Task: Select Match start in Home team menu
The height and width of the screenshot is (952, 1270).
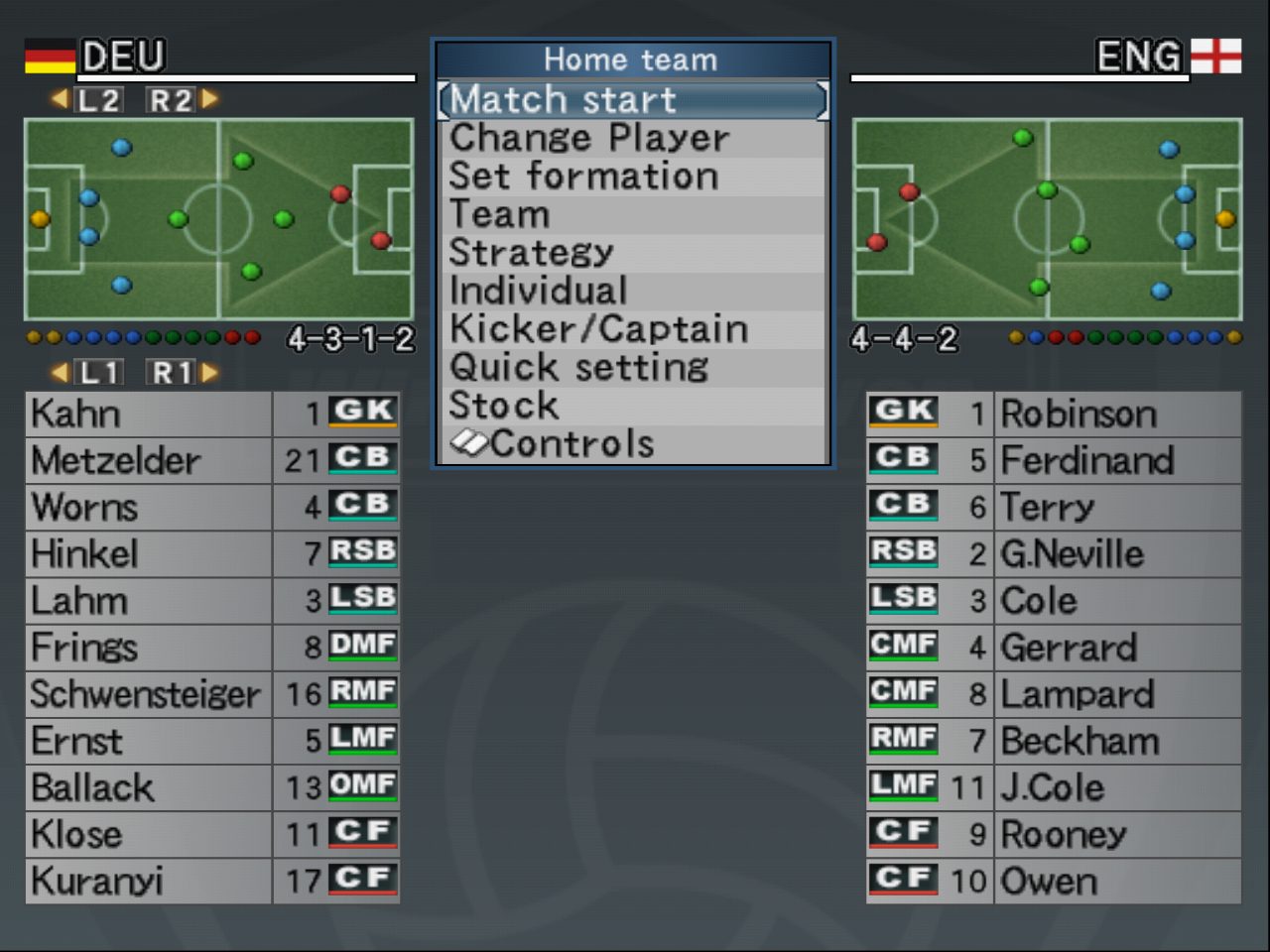Action: [x=632, y=100]
